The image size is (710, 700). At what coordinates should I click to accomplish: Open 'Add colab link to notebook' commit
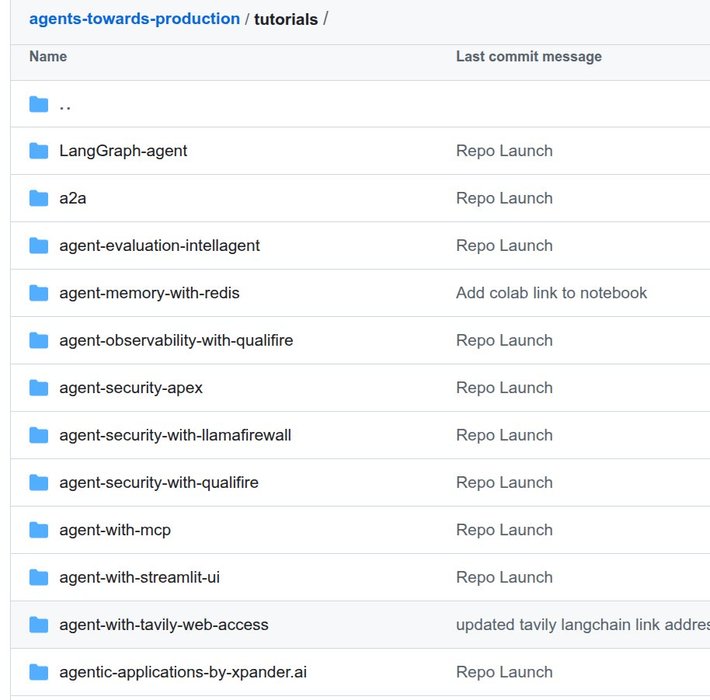pyautogui.click(x=552, y=293)
